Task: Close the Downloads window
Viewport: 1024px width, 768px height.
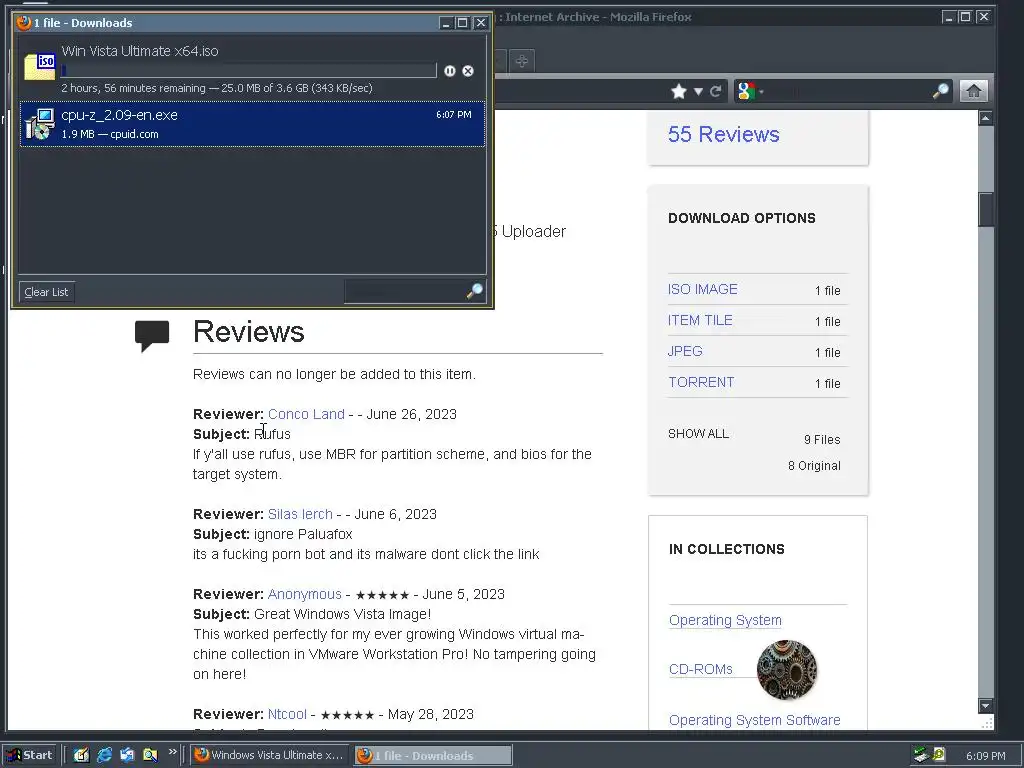Action: (x=481, y=23)
